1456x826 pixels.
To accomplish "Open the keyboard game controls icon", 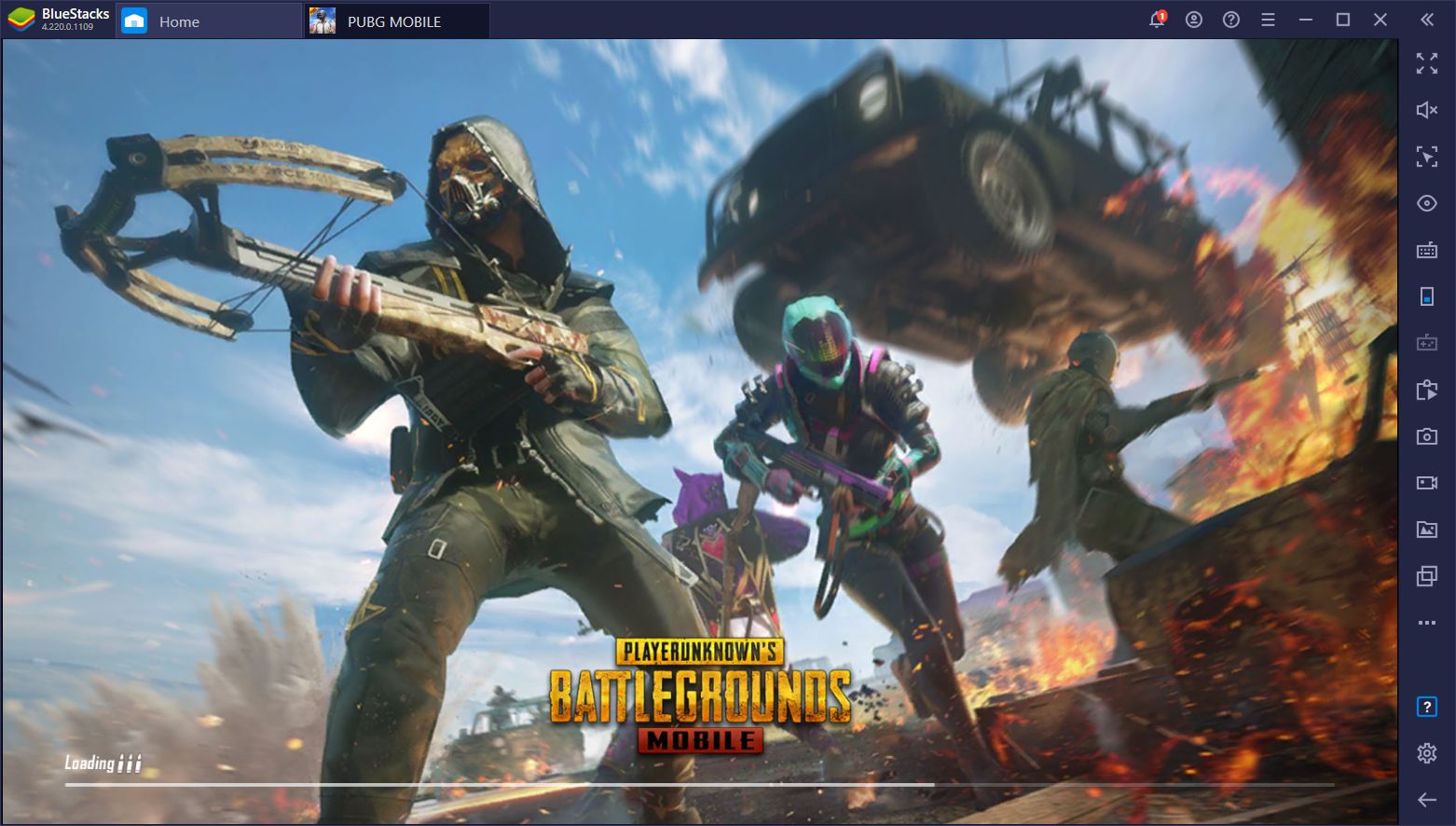I will (x=1427, y=250).
